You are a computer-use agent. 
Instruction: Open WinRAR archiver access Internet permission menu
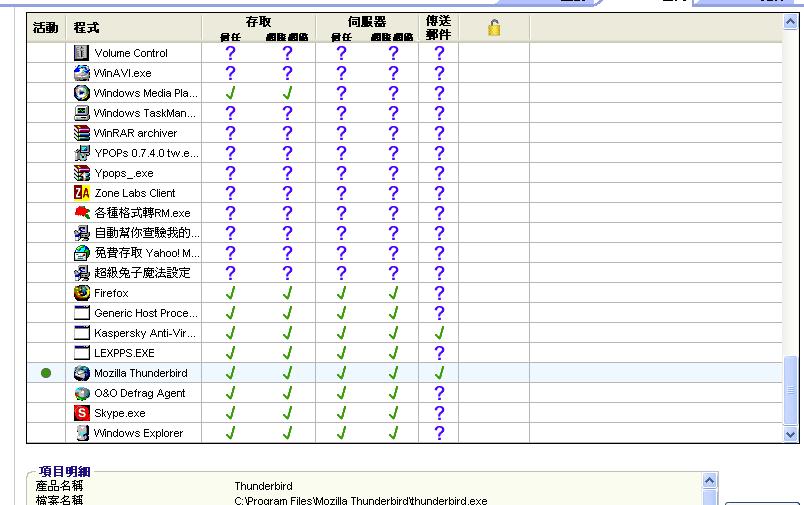click(x=287, y=133)
